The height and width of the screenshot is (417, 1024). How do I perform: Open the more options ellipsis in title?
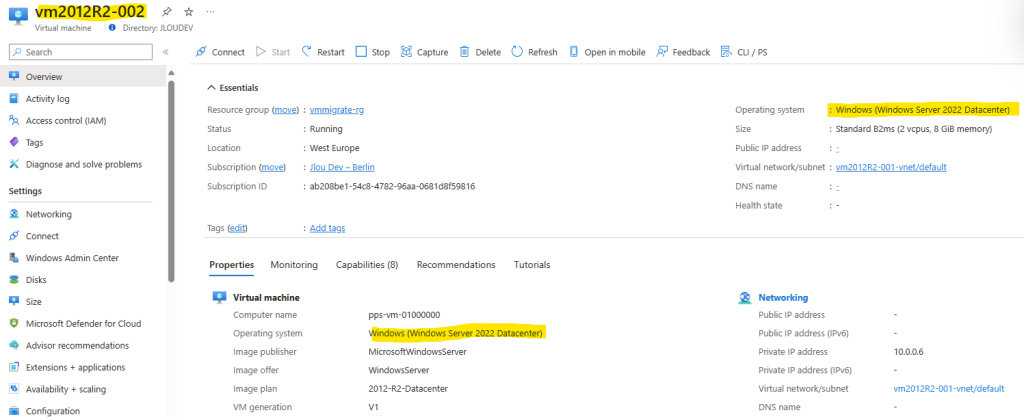point(210,12)
